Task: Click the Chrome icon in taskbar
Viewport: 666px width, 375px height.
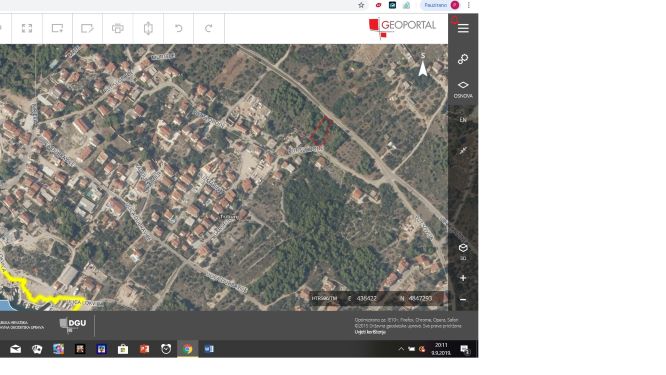Action: [187, 349]
